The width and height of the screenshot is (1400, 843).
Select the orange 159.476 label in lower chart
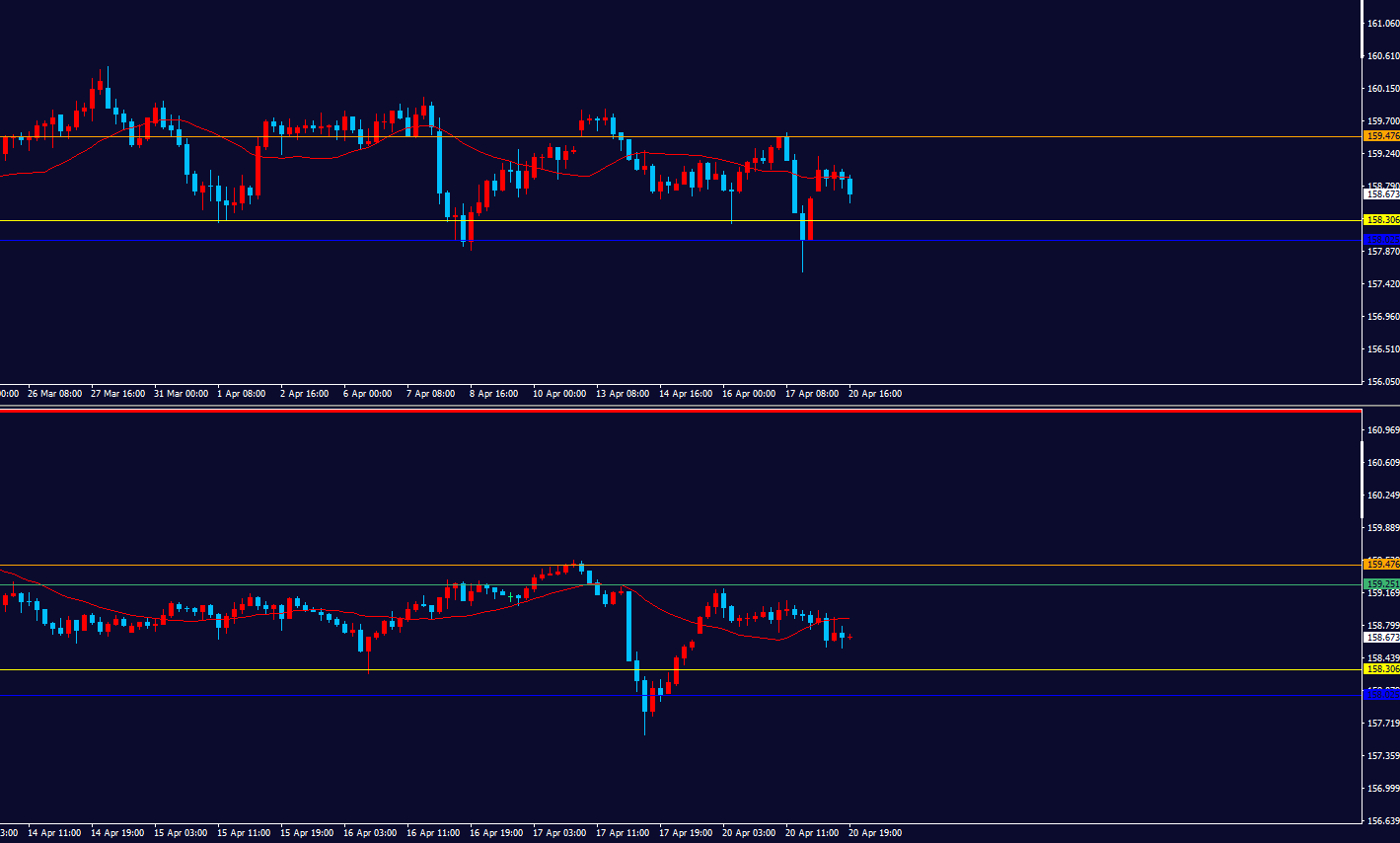pos(1381,564)
